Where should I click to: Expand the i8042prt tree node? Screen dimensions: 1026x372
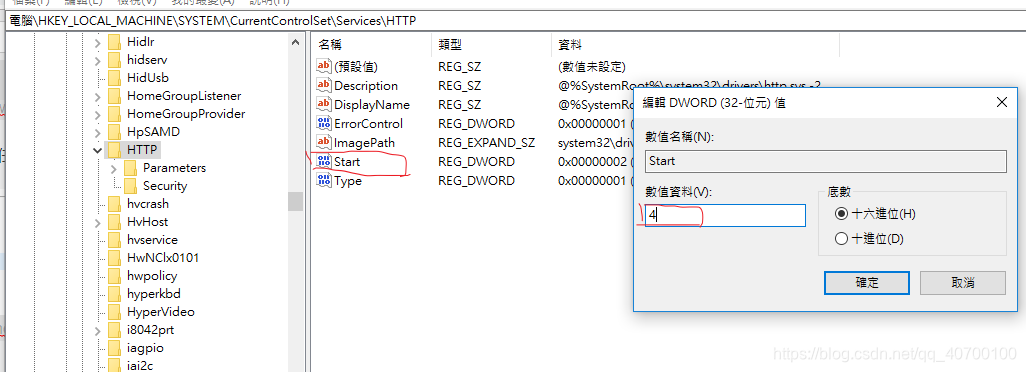coord(97,330)
